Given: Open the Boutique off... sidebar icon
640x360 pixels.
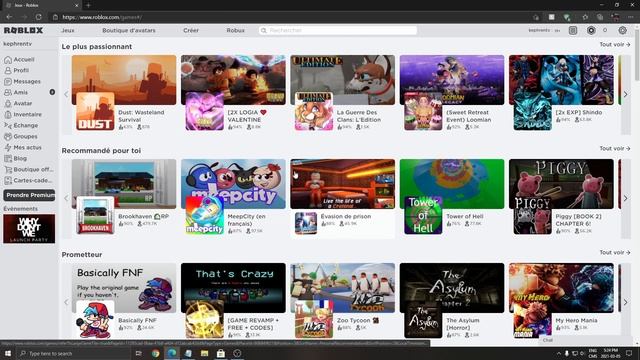Looking at the screenshot, I should (x=8, y=170).
